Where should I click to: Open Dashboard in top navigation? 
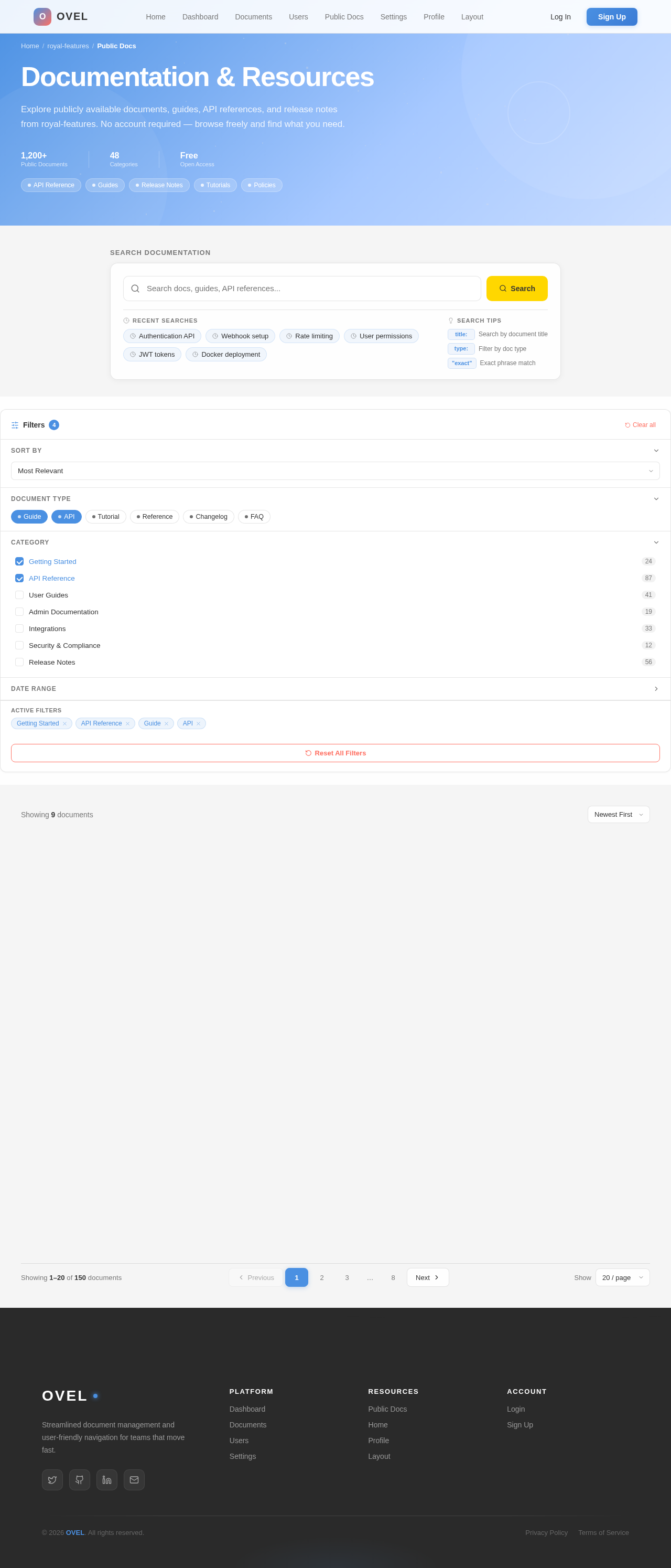point(200,17)
